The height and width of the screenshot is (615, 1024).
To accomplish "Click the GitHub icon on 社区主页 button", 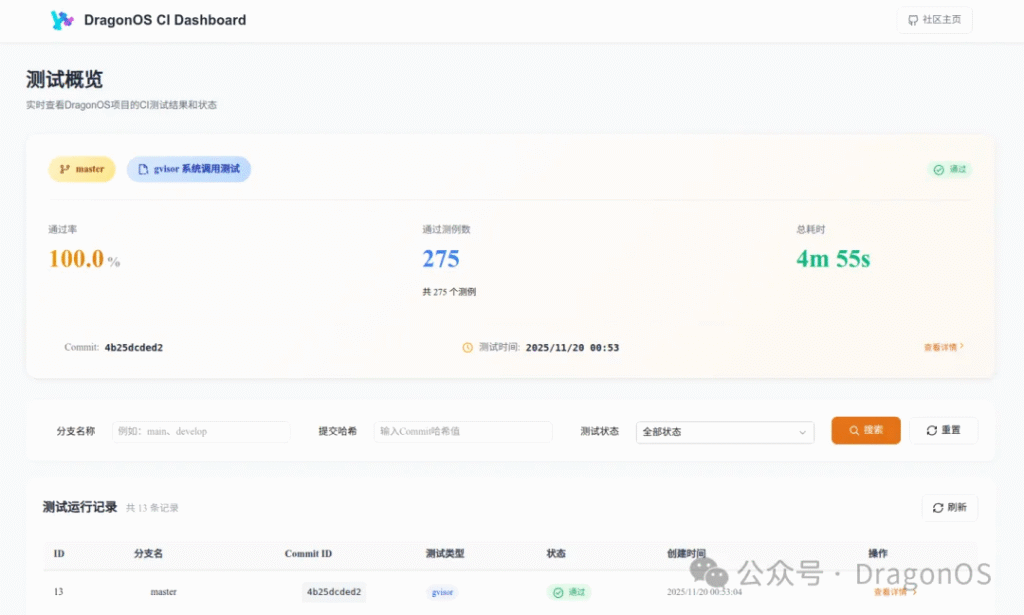I will point(911,20).
